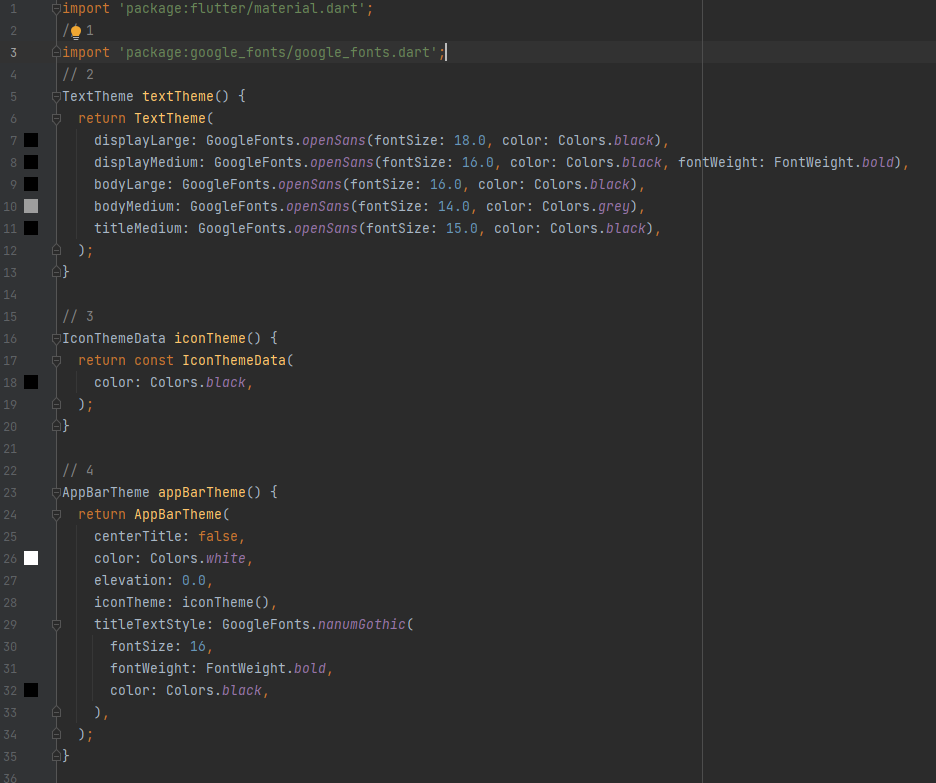
Task: Open white color swatch on line 26
Action: click(31, 558)
